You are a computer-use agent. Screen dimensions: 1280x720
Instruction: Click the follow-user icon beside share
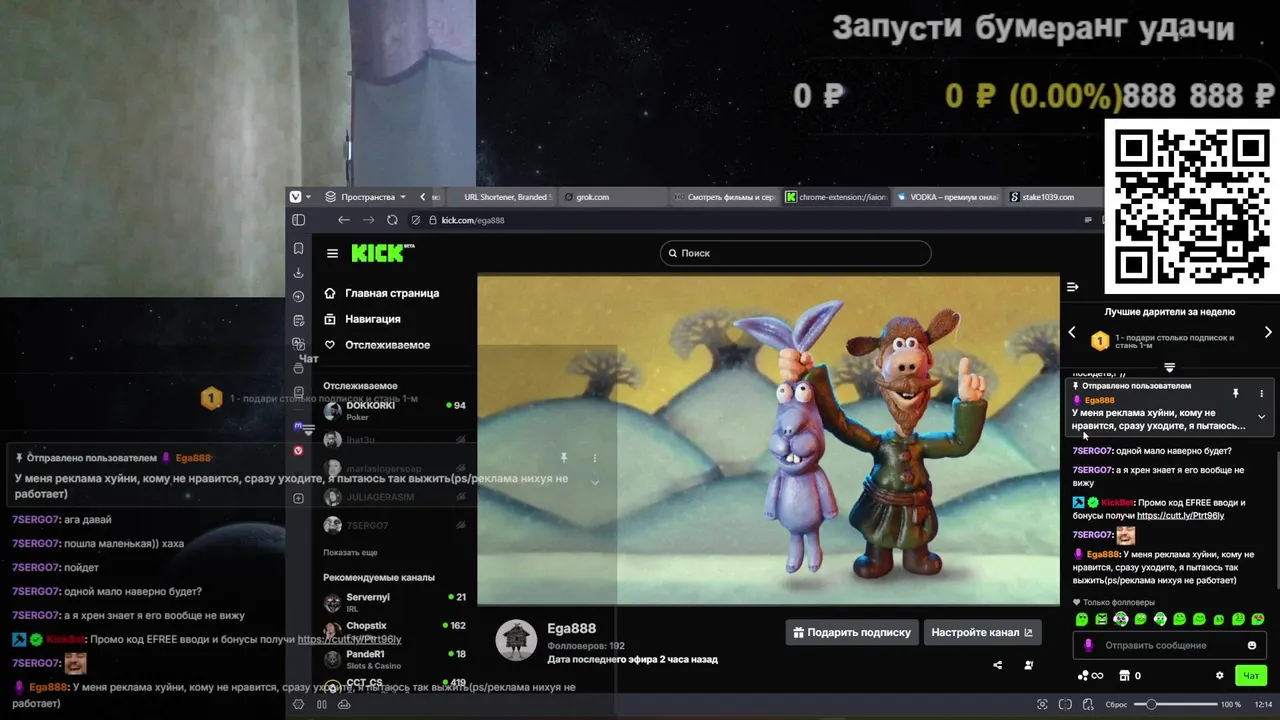pos(1028,665)
